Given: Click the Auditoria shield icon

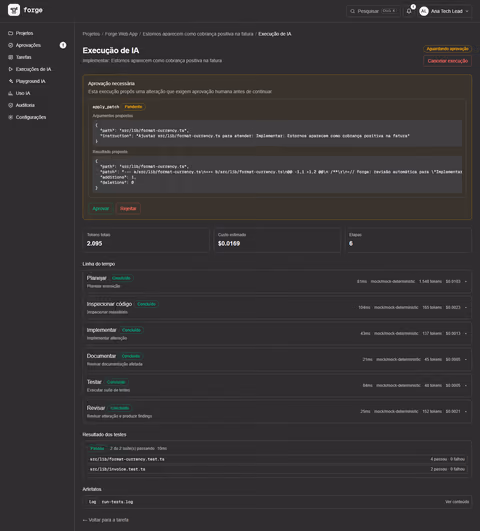Looking at the screenshot, I should point(11,105).
